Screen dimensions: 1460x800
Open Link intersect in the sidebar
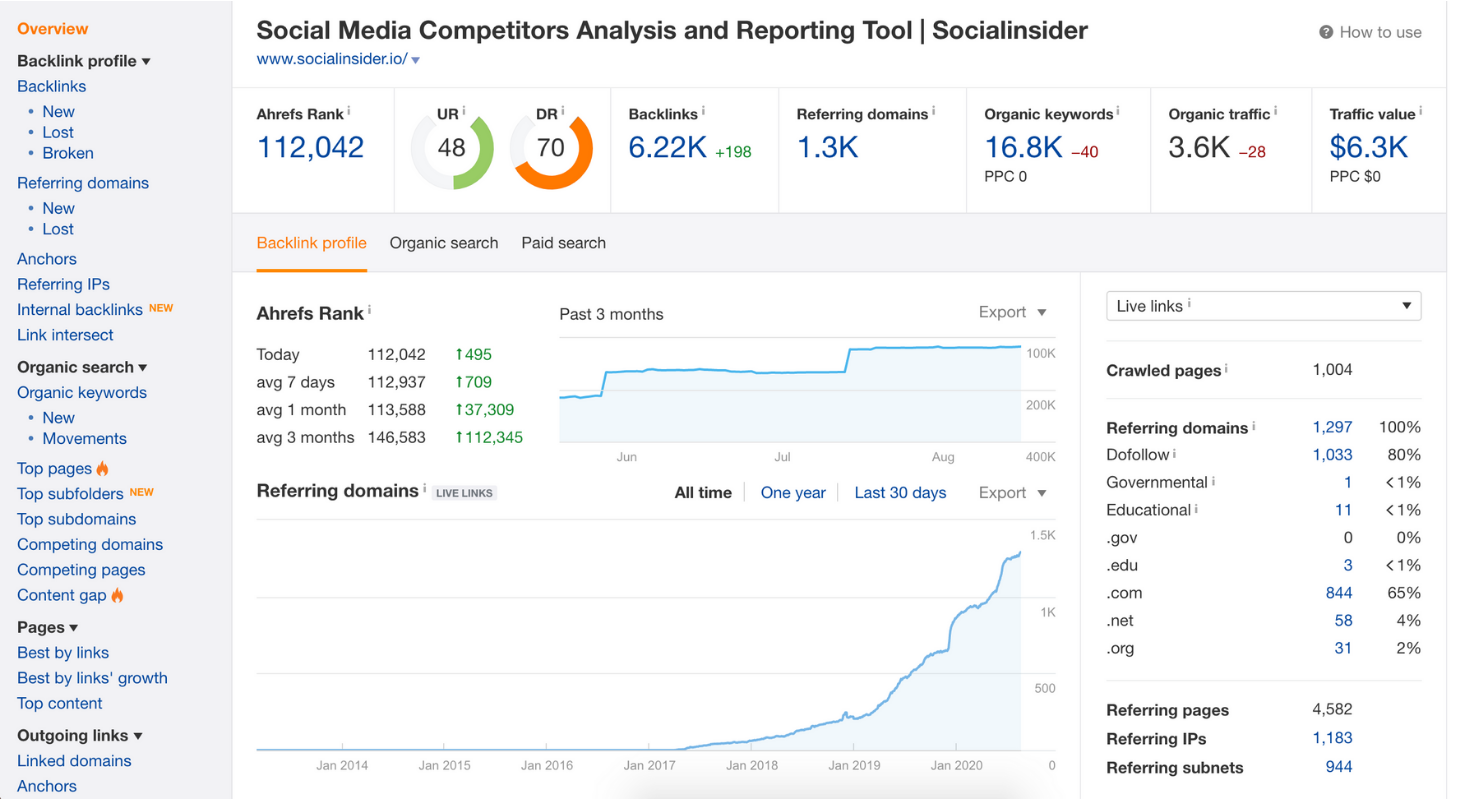[65, 335]
